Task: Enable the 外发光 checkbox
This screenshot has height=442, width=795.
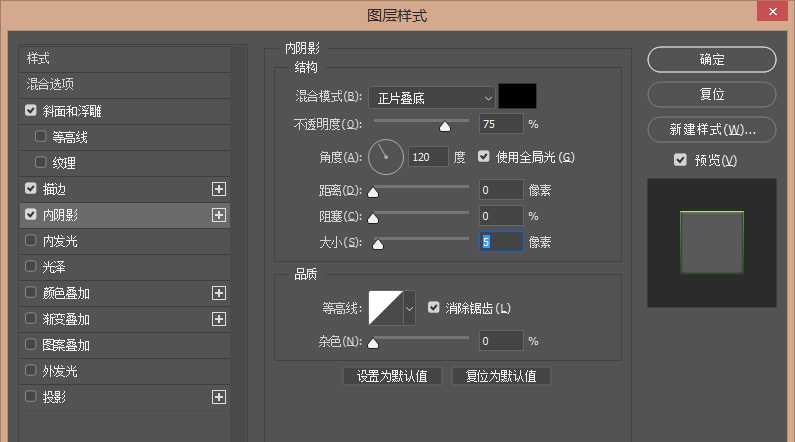Action: (x=31, y=371)
